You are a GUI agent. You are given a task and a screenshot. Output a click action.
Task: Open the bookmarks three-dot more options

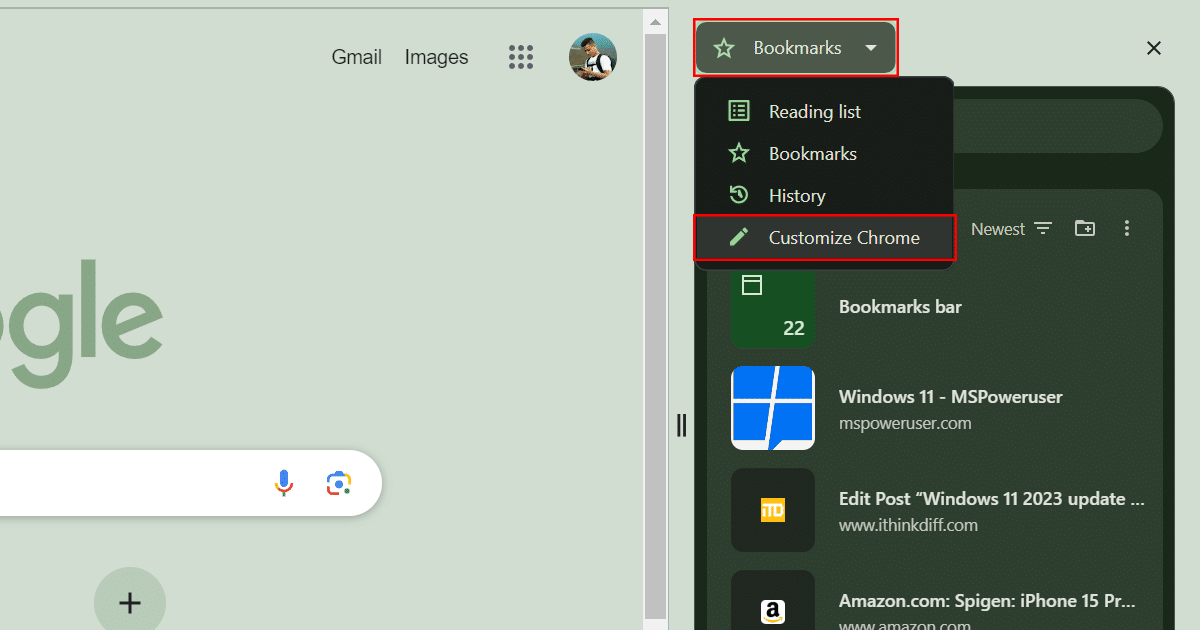(1127, 229)
